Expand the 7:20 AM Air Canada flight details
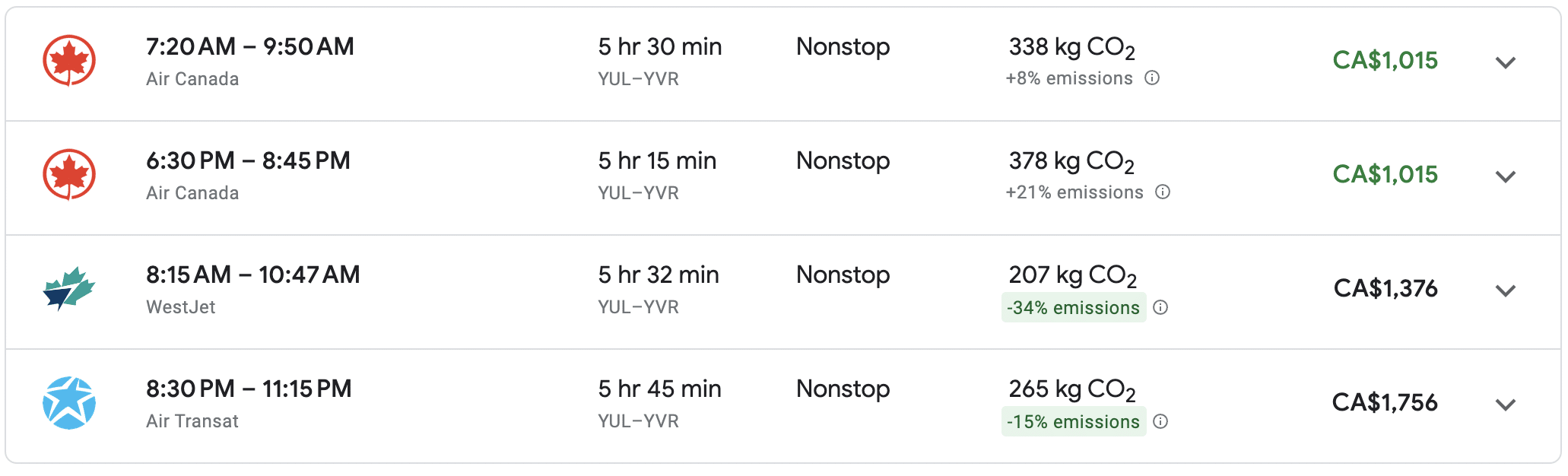Image resolution: width=1568 pixels, height=476 pixels. click(x=1506, y=62)
